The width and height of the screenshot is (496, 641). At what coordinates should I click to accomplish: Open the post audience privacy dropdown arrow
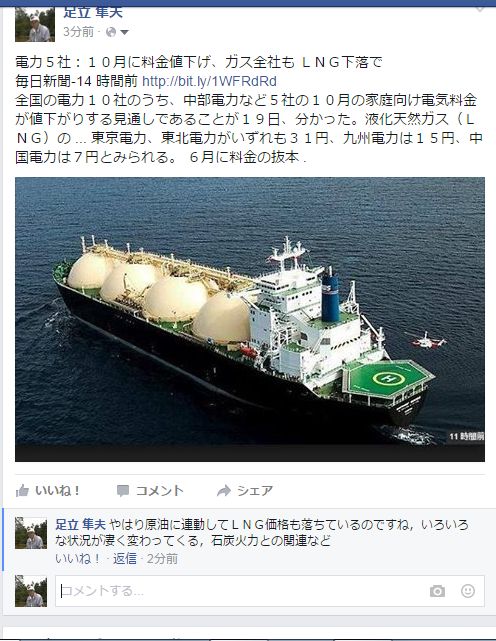pos(124,32)
